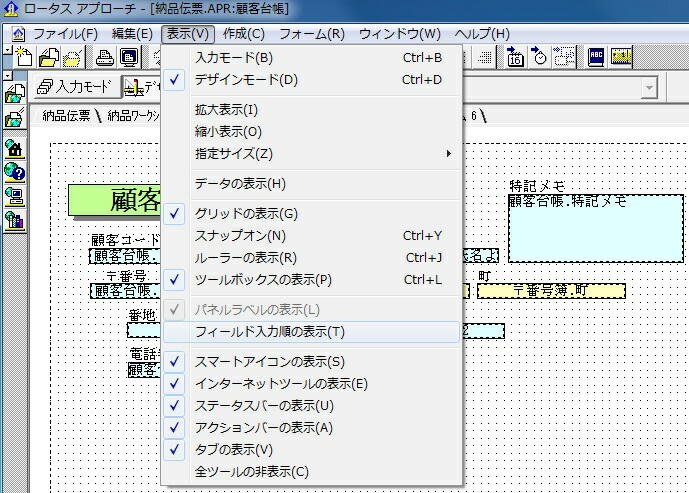Image resolution: width=689 pixels, height=493 pixels.
Task: Click the insert time clock icon
Action: coord(539,57)
